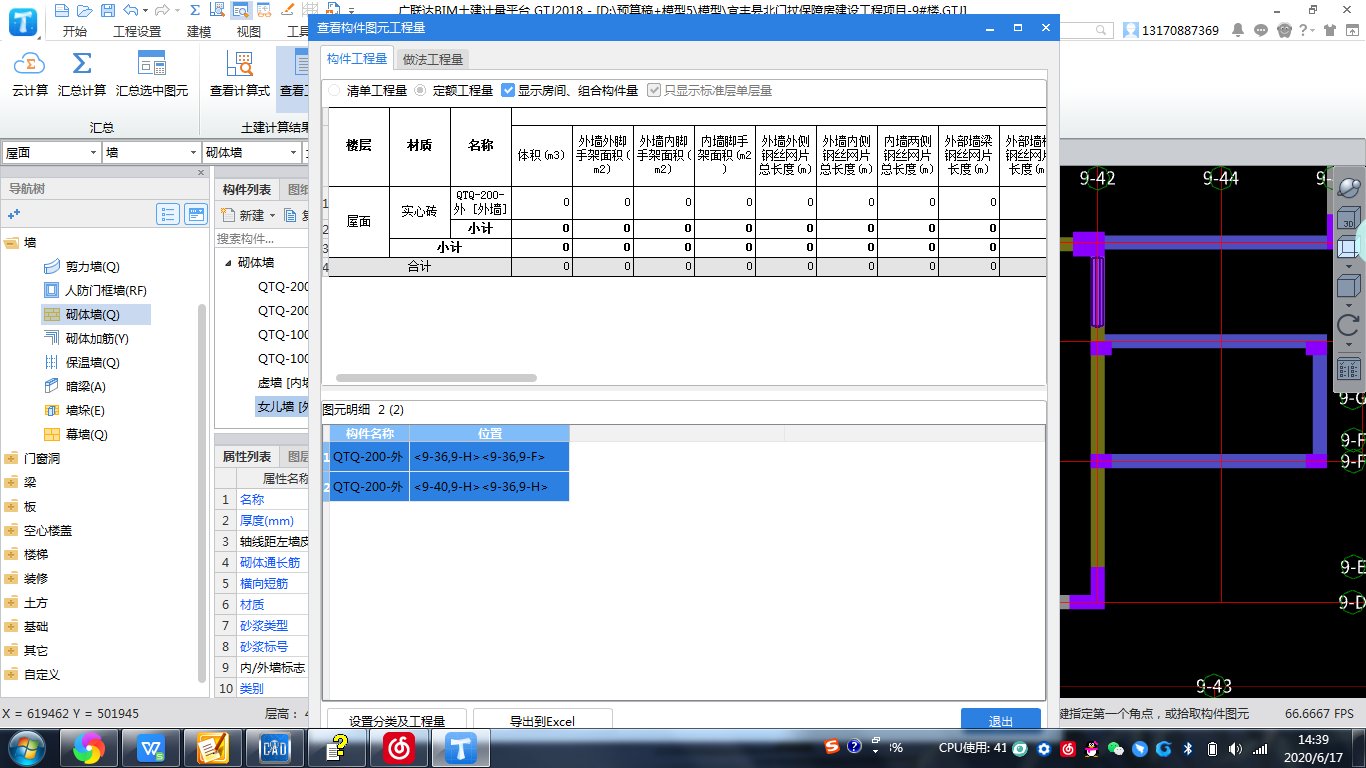The height and width of the screenshot is (768, 1366).
Task: Click the Save disk icon in quick toolbar
Action: pyautogui.click(x=106, y=10)
